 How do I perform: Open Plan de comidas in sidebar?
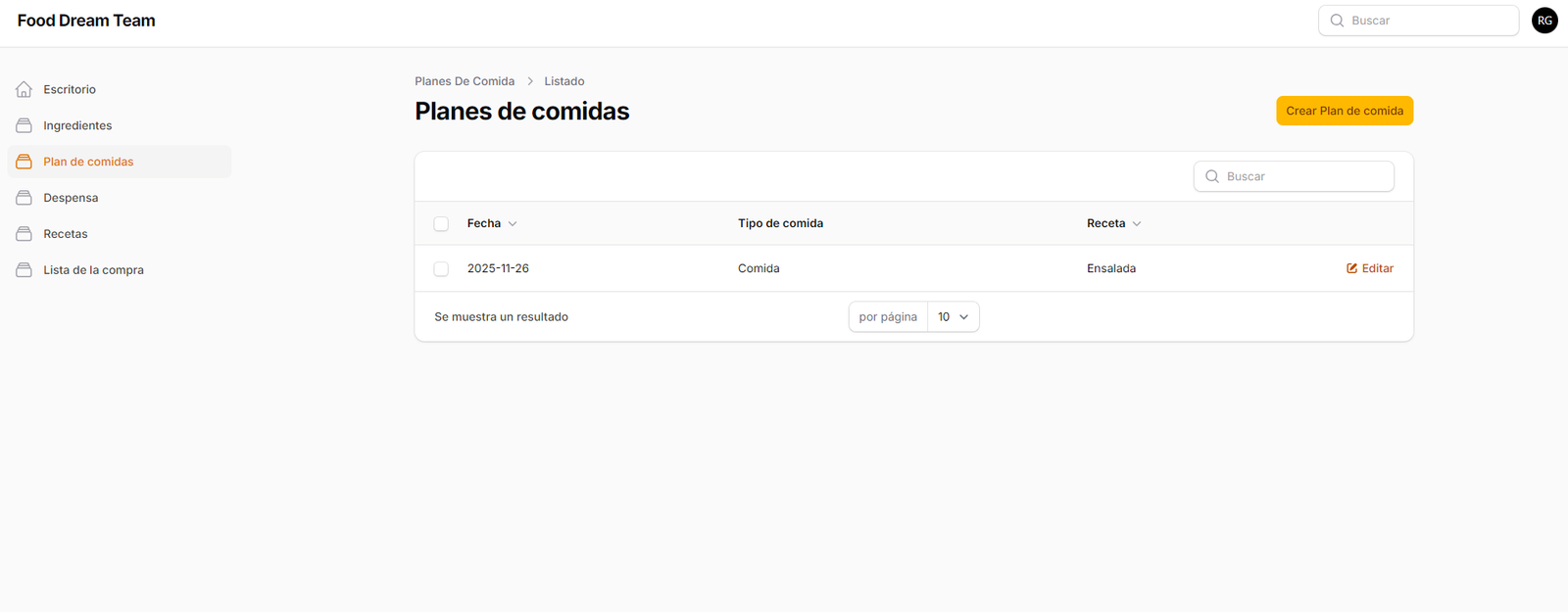(x=88, y=162)
